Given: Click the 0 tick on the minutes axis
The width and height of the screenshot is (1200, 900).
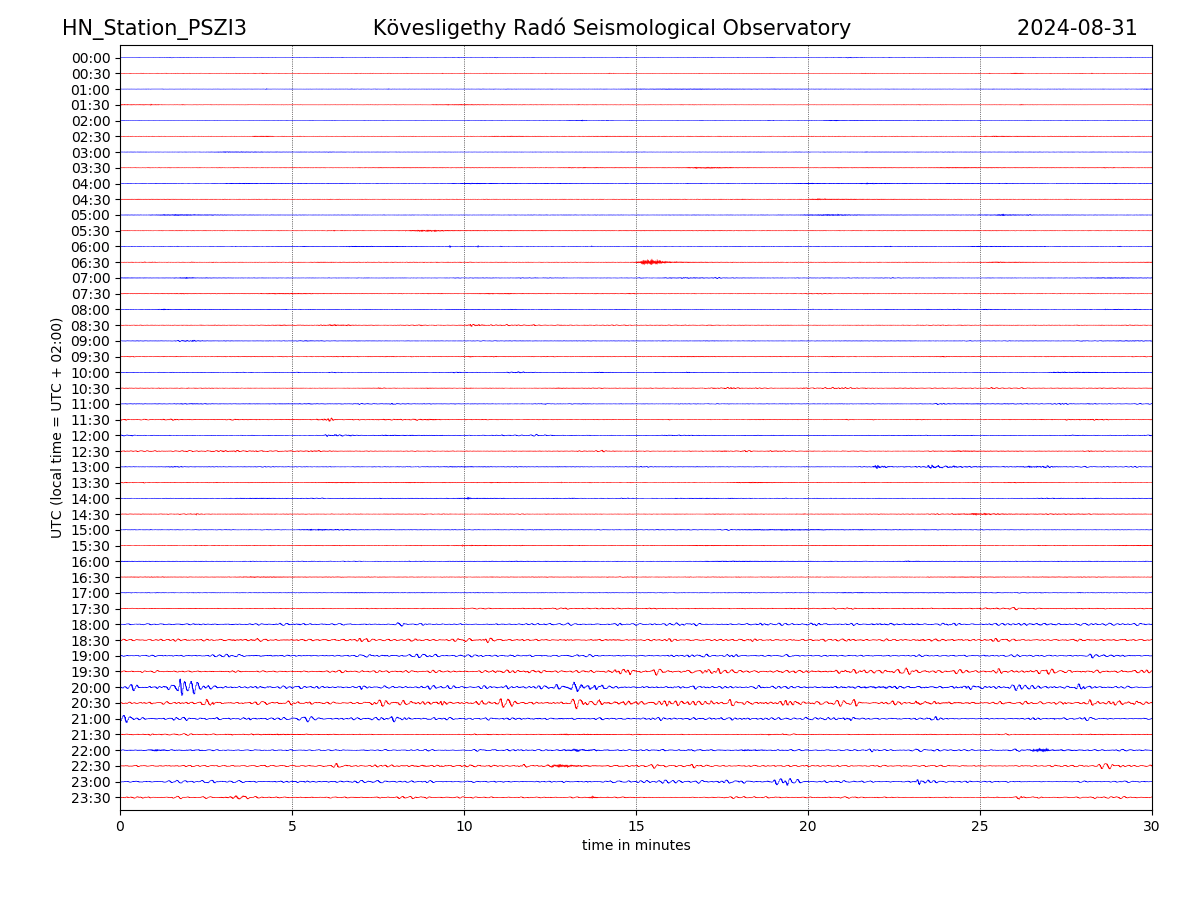Looking at the screenshot, I should [x=120, y=827].
